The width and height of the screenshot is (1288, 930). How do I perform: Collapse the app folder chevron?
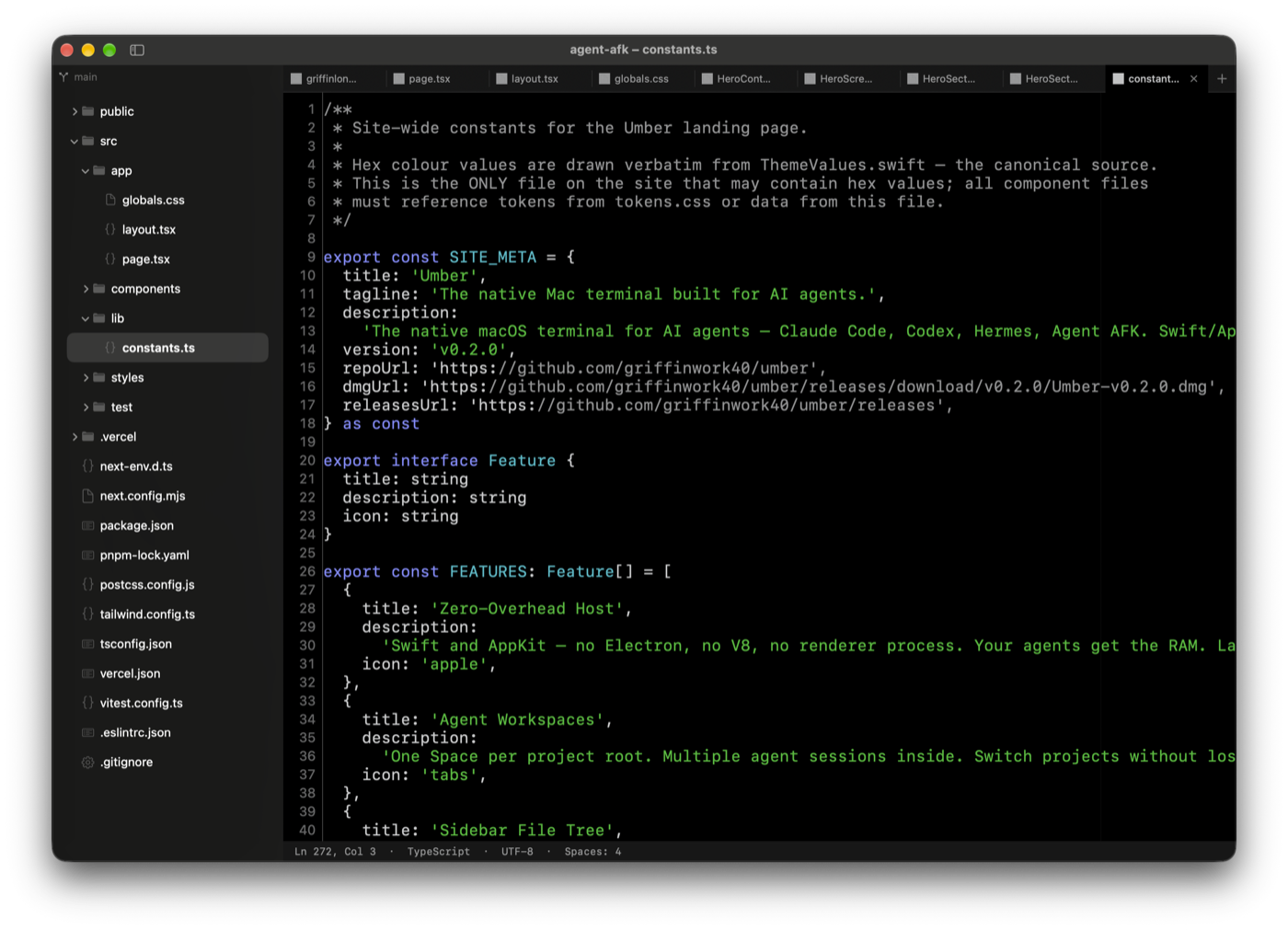86,170
